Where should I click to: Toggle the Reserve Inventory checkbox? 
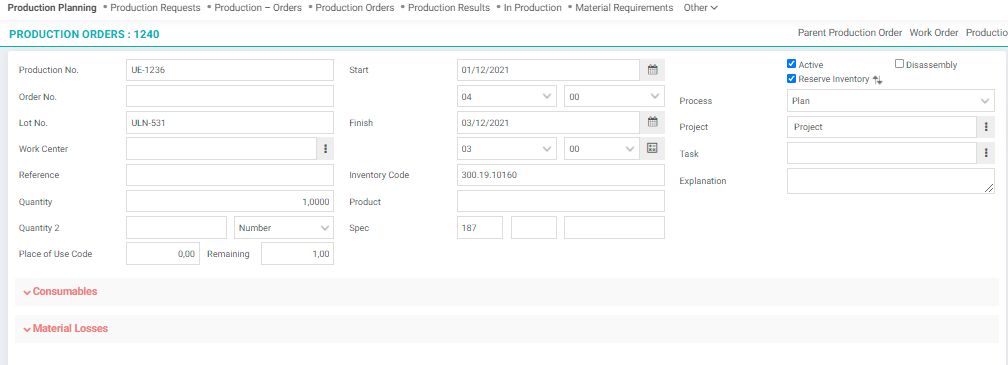[x=791, y=79]
